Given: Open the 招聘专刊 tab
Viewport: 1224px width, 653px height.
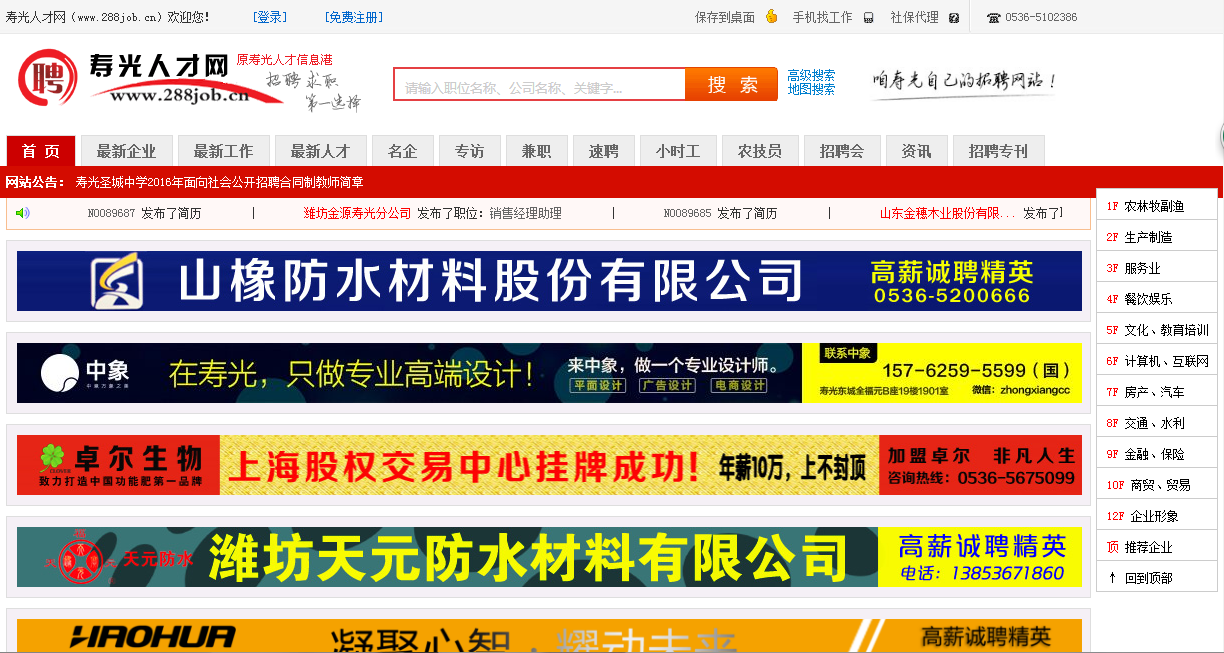Looking at the screenshot, I should (999, 151).
